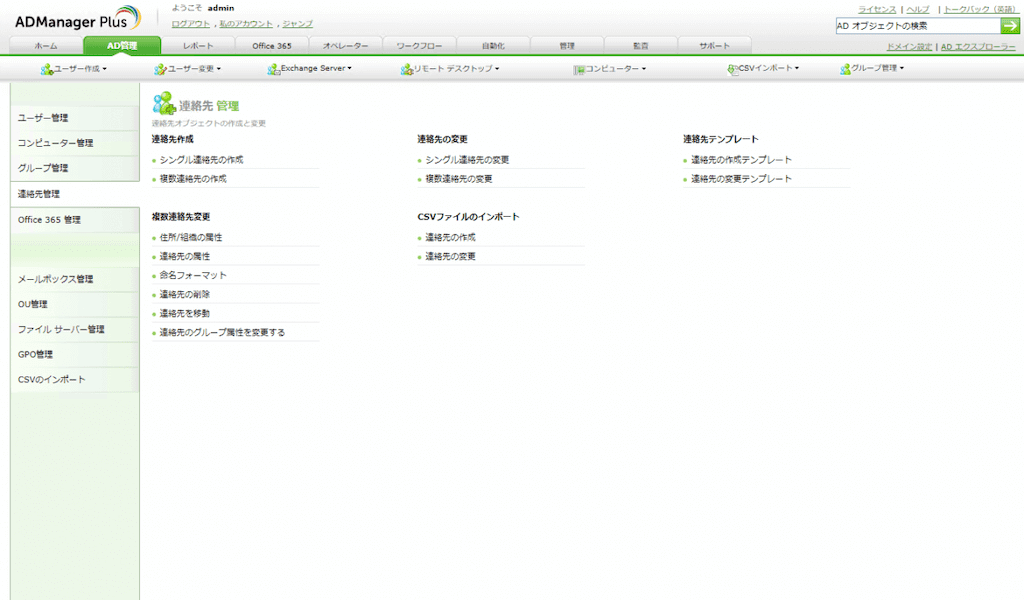
Task: Select OU管理 in the sidebar
Action: pyautogui.click(x=74, y=304)
